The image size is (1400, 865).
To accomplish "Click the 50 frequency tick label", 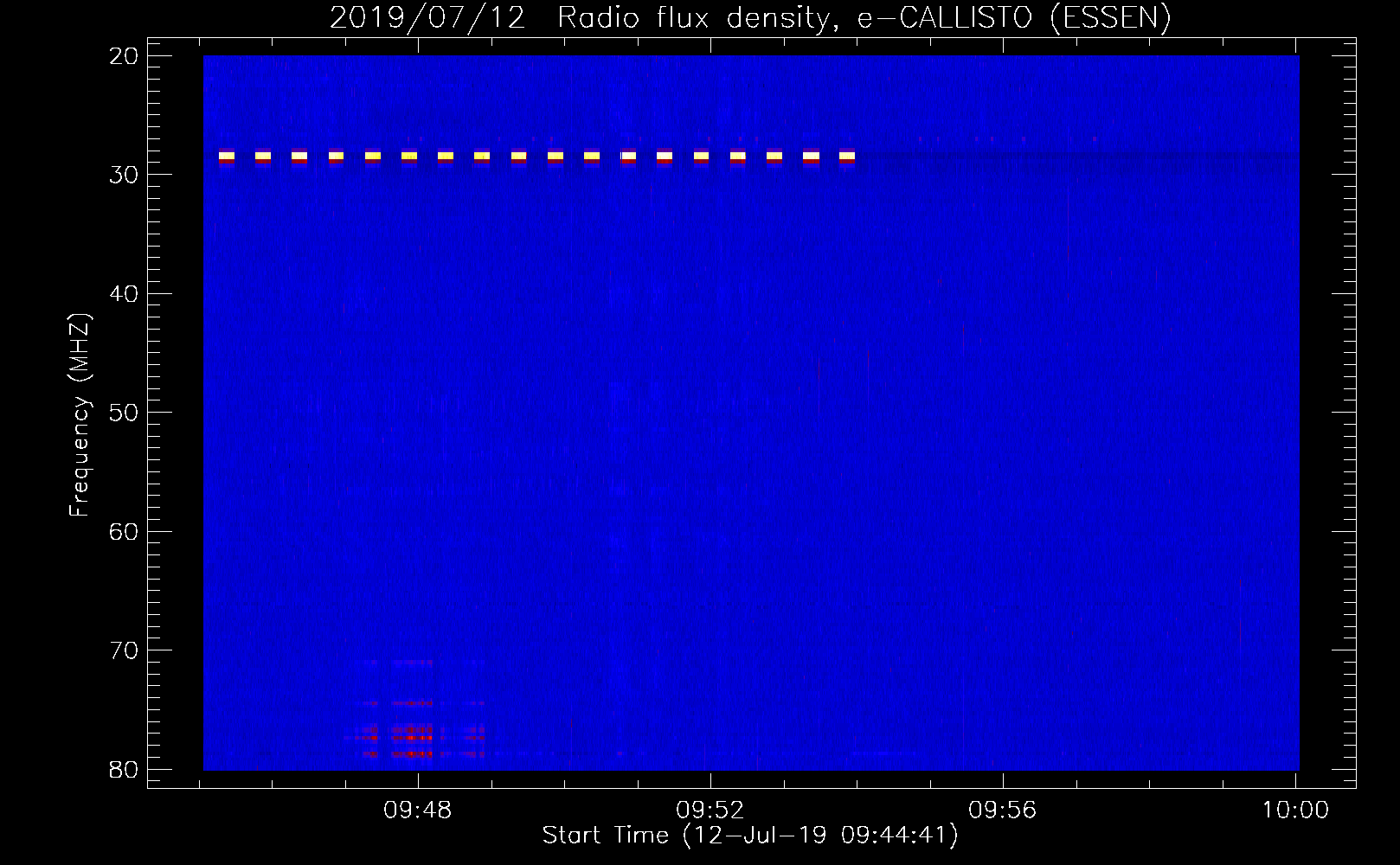I will pos(125,413).
